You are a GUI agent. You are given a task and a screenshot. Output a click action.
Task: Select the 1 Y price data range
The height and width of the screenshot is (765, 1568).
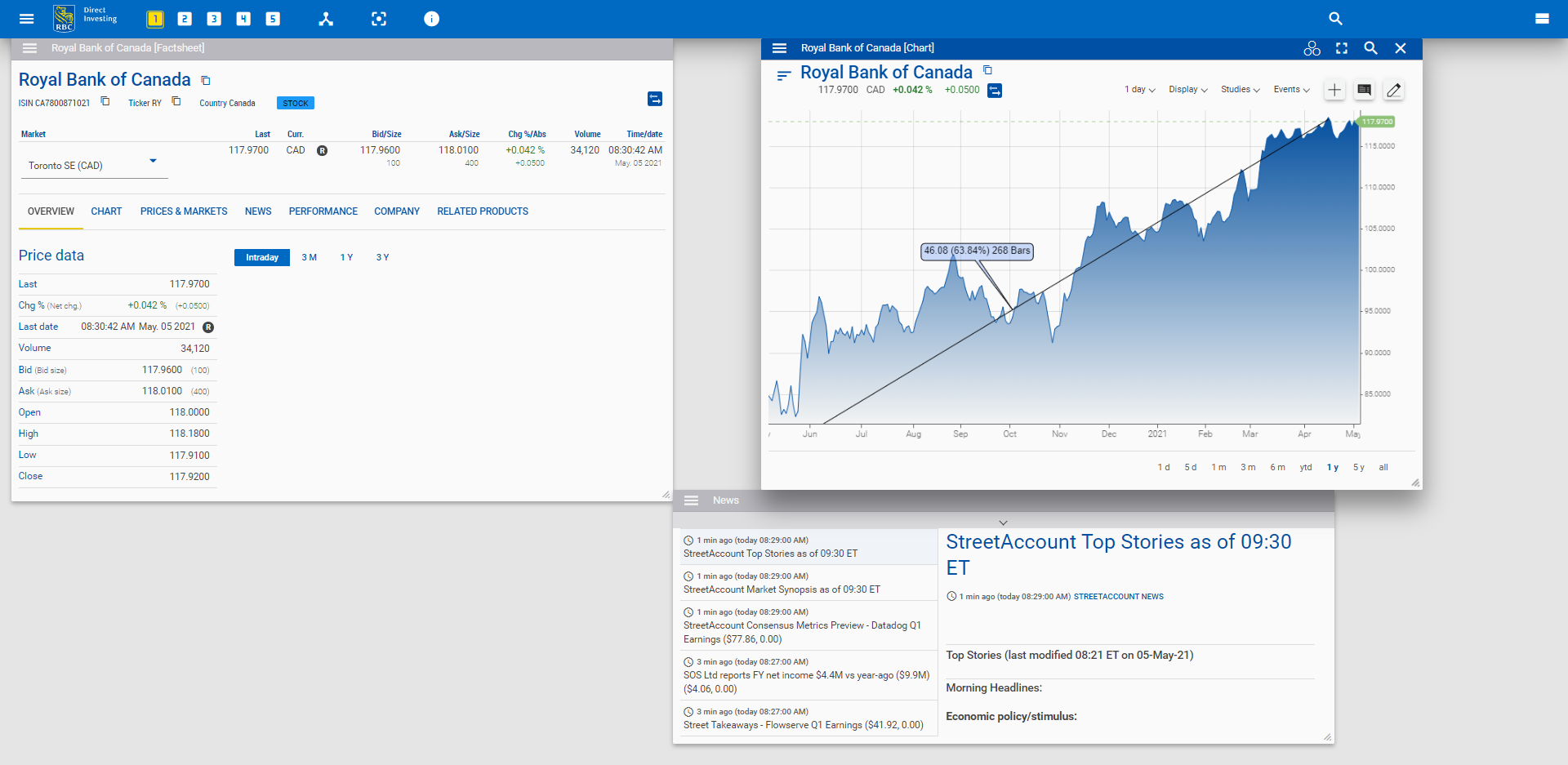pyautogui.click(x=347, y=257)
